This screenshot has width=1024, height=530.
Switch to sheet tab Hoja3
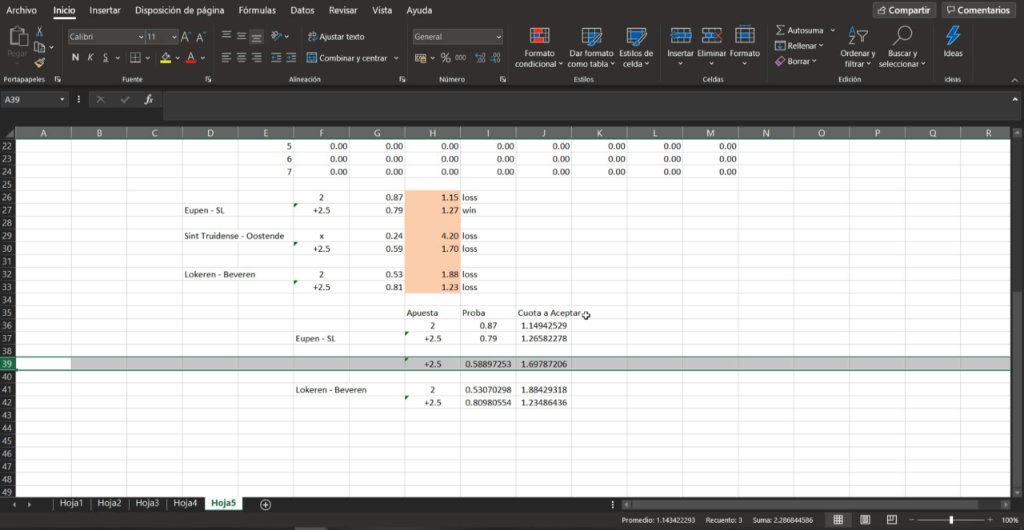coord(148,503)
